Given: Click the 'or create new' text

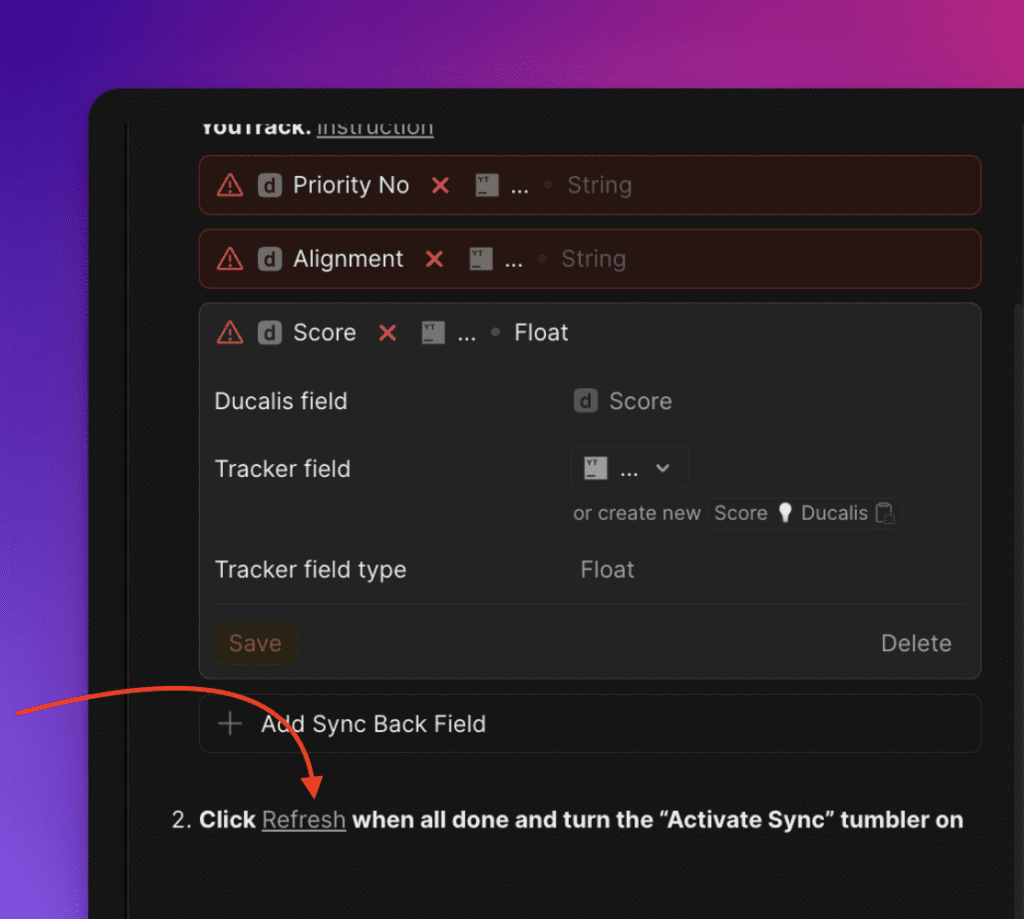Looking at the screenshot, I should (637, 513).
